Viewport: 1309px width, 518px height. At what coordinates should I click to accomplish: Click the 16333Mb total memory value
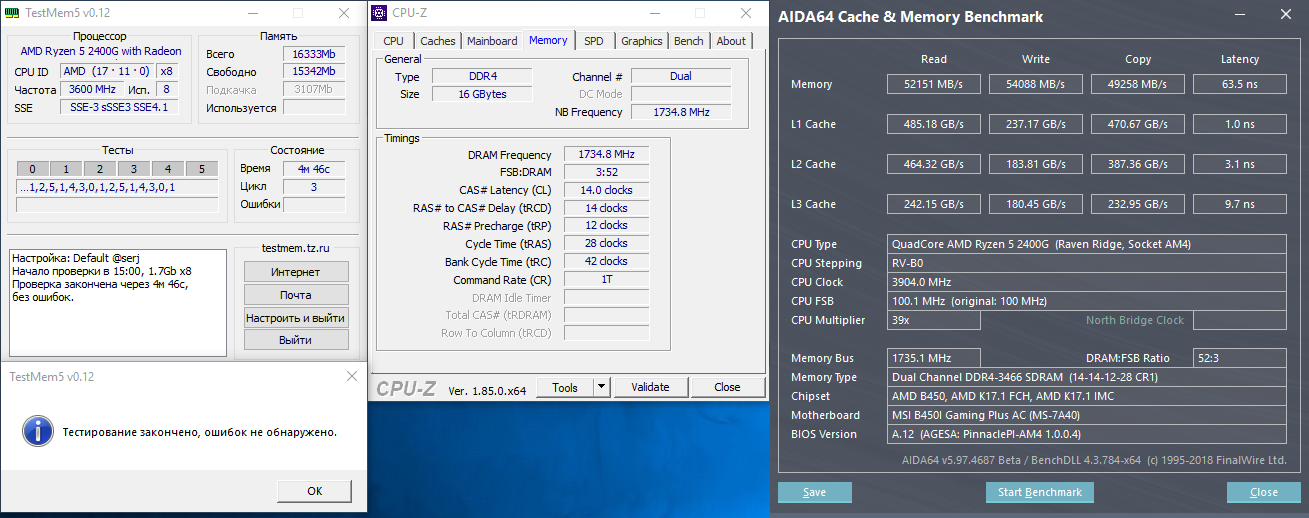pyautogui.click(x=313, y=54)
